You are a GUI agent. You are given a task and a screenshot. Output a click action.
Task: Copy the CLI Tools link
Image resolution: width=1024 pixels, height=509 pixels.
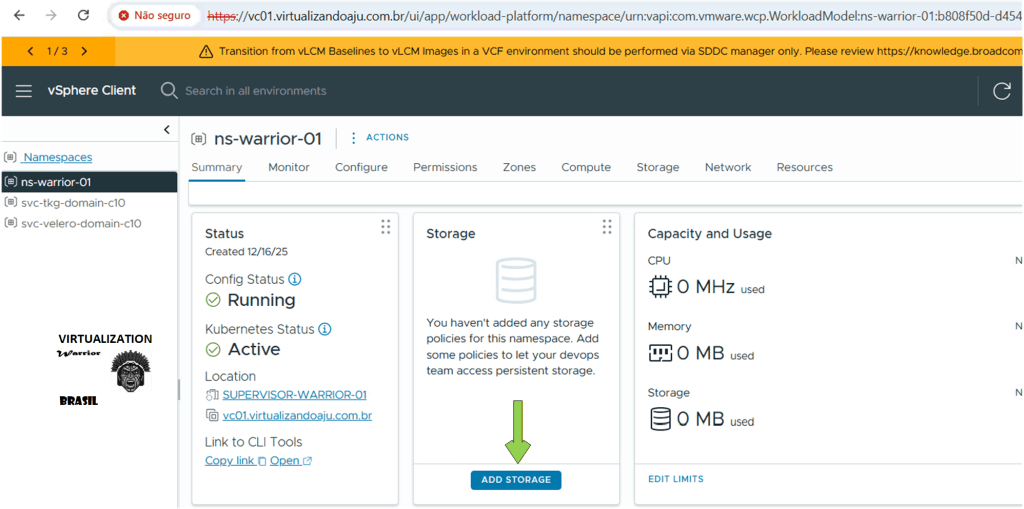(230, 461)
